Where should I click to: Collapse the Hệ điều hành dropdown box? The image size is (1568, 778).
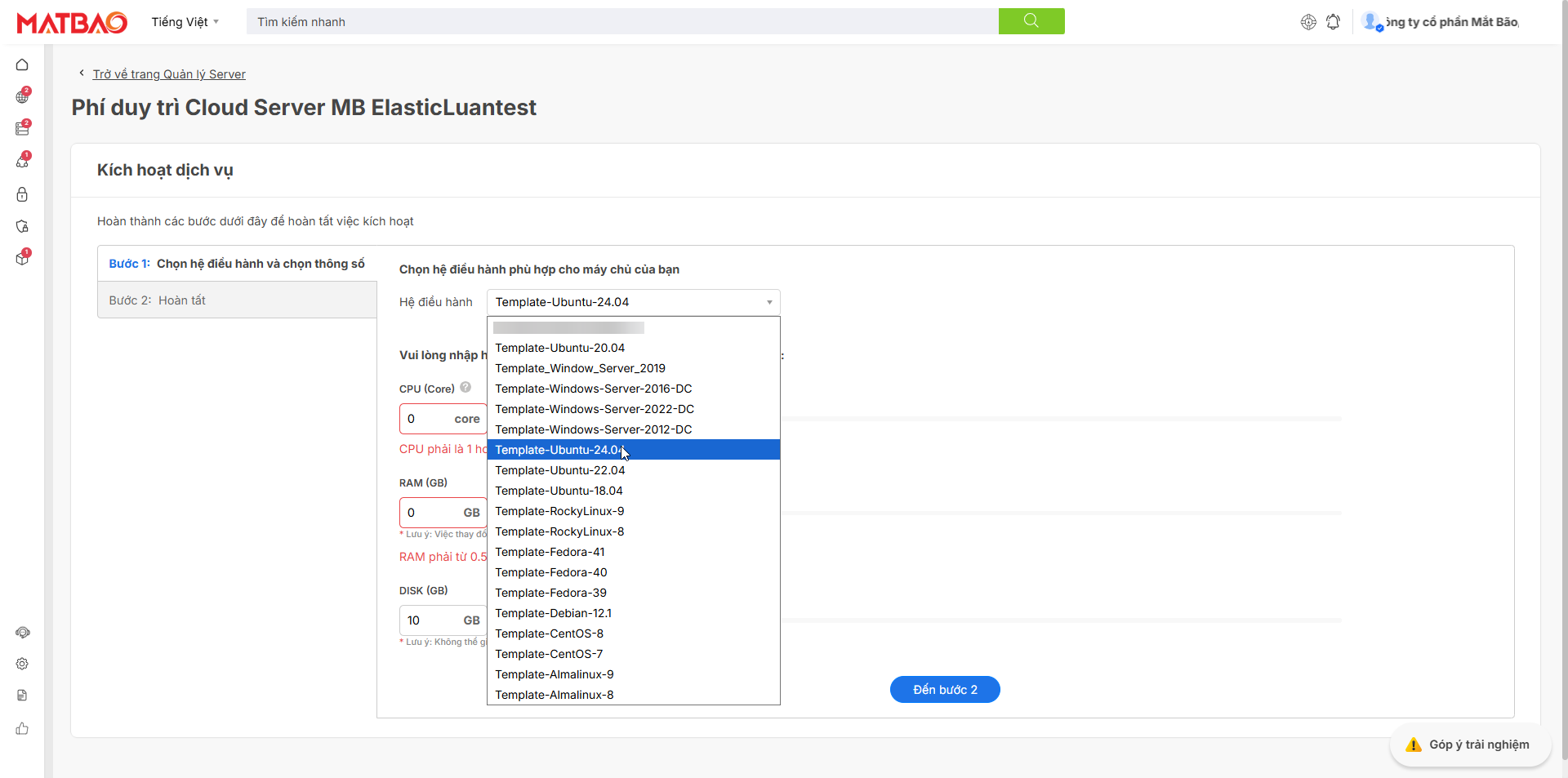pyautogui.click(x=633, y=302)
